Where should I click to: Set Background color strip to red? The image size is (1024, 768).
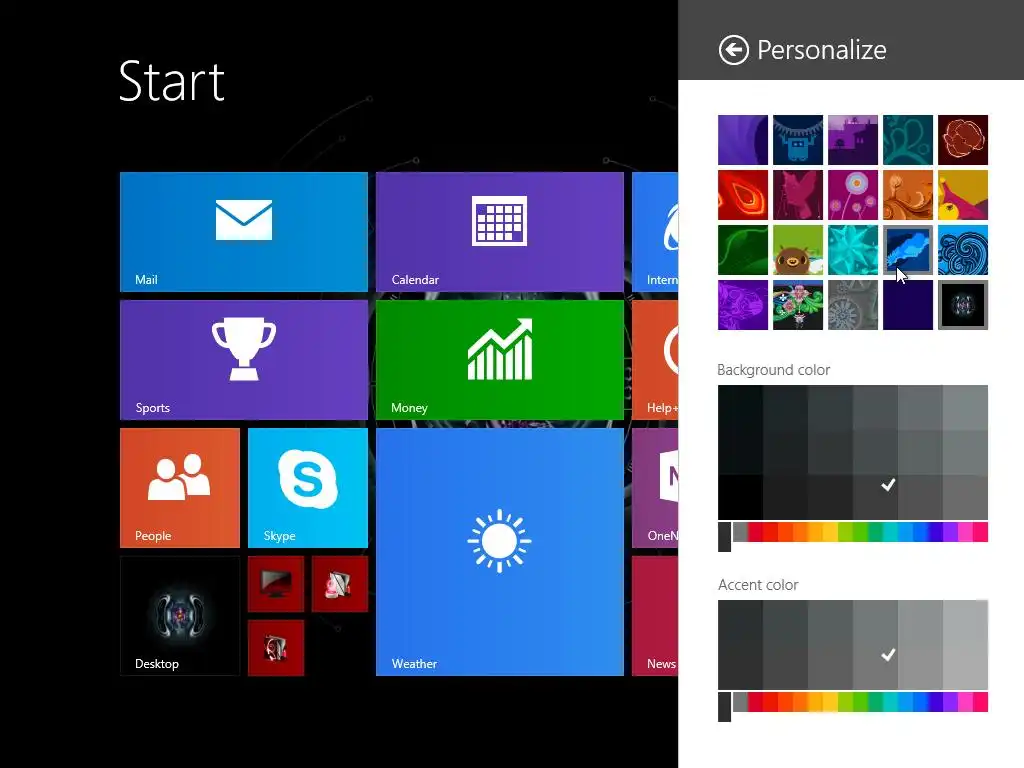(x=771, y=532)
